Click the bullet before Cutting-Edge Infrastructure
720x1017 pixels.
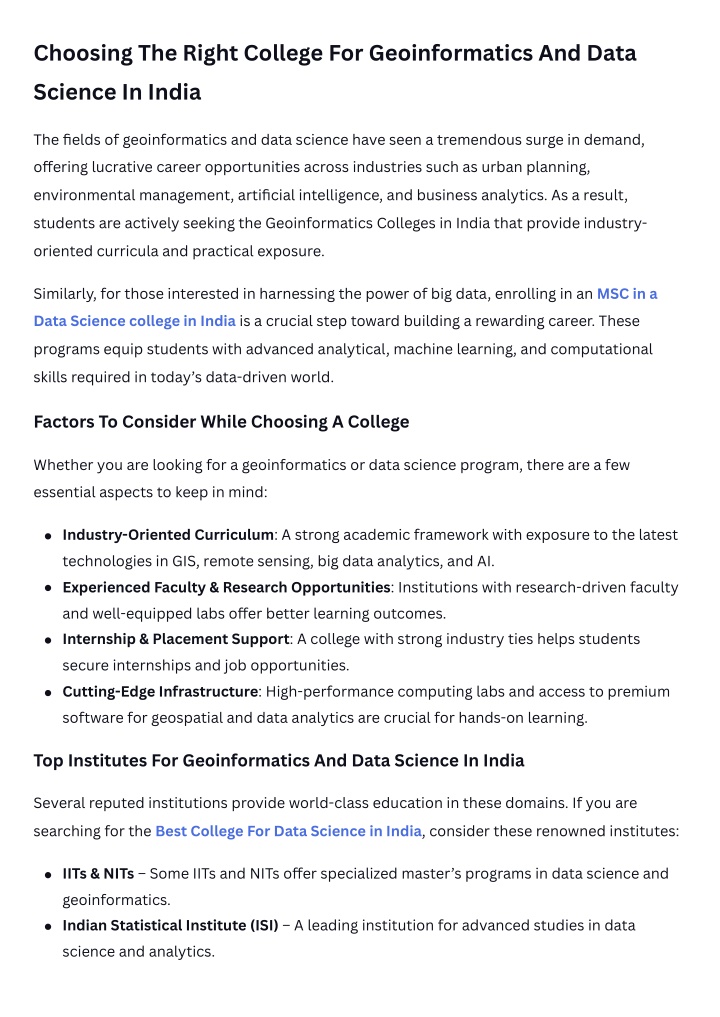point(48,693)
